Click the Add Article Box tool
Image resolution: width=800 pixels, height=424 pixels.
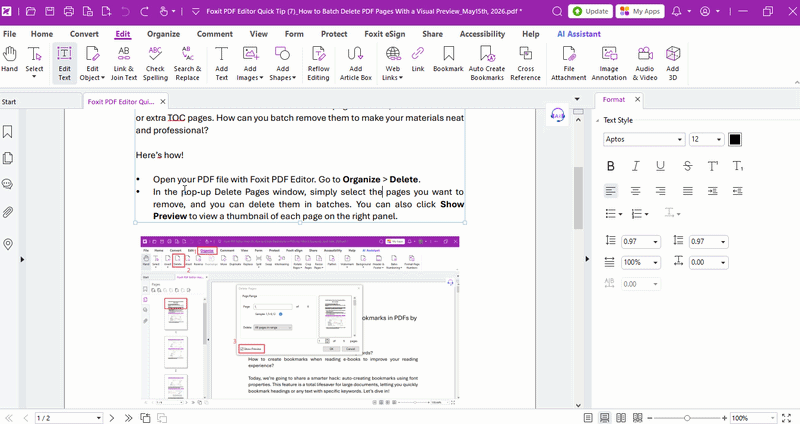point(356,63)
